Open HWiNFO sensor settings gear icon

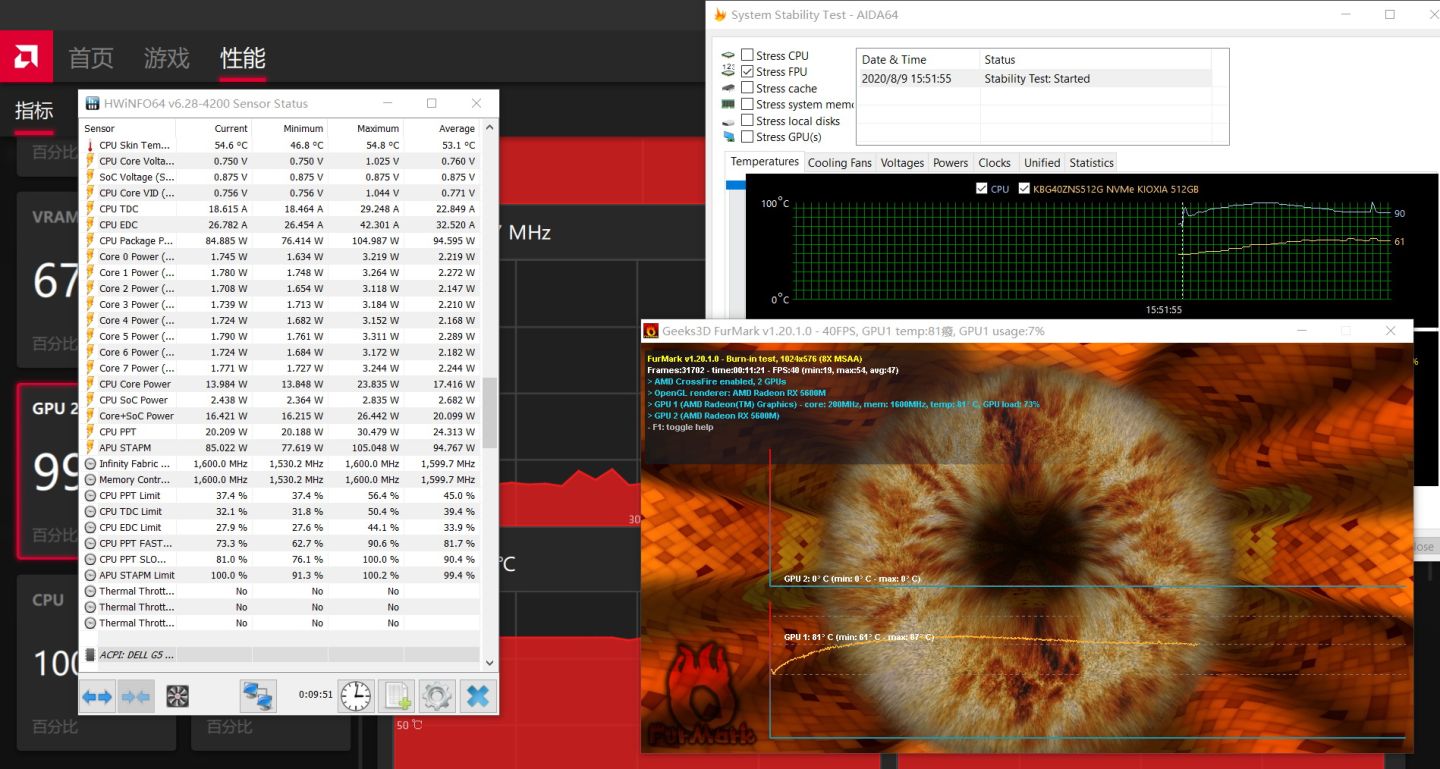coord(436,695)
